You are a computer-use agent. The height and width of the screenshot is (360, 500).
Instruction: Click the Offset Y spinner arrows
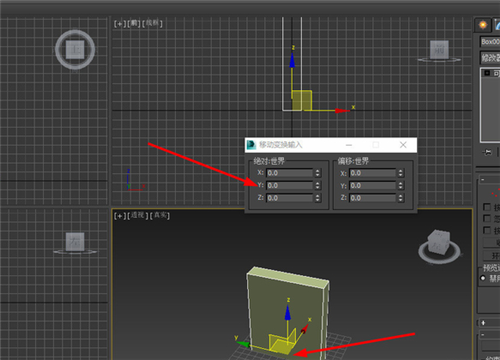click(401, 186)
